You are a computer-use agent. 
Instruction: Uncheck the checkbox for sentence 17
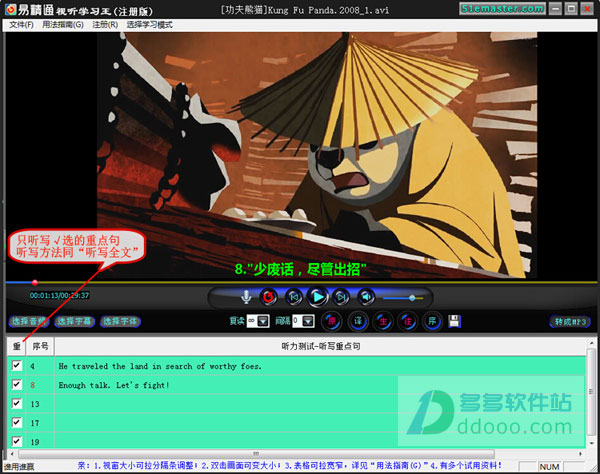(16, 422)
